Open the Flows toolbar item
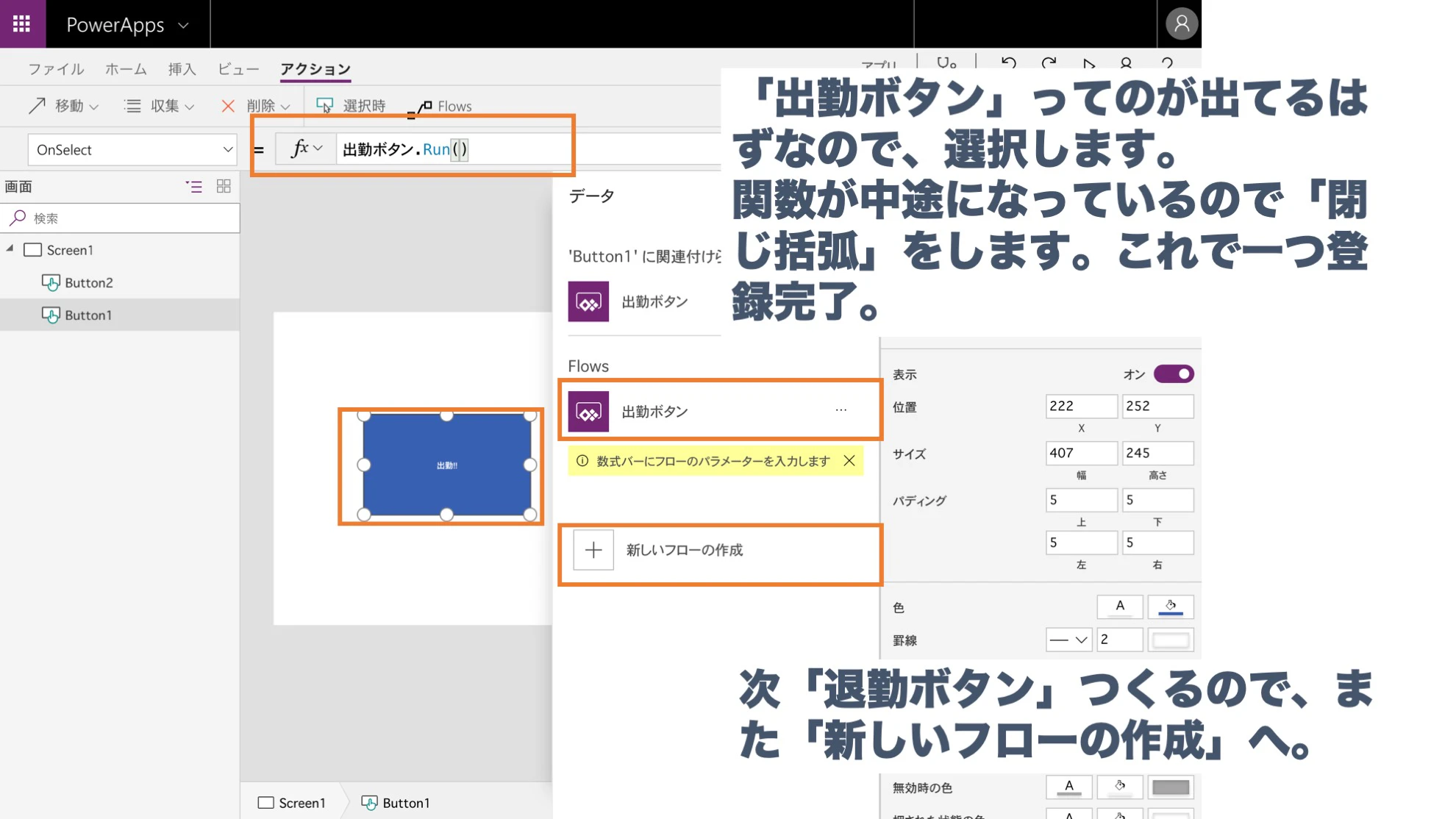The height and width of the screenshot is (819, 1456). (440, 107)
